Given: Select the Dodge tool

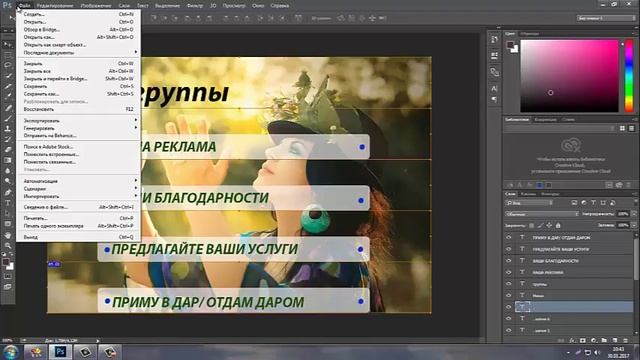Looking at the screenshot, I should click(x=7, y=182).
